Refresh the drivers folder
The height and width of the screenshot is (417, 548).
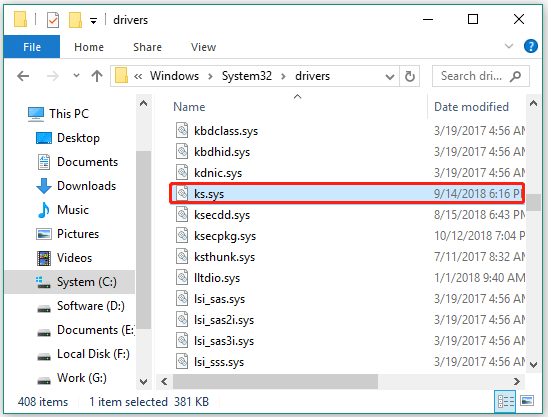(410, 76)
